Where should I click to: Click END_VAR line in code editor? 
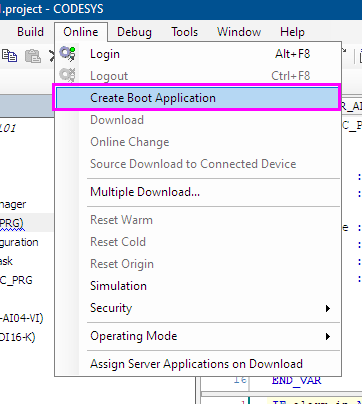[x=297, y=380]
